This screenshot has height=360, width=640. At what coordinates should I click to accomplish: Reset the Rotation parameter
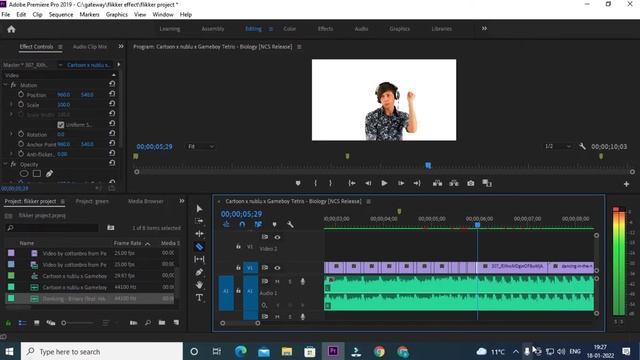[112, 133]
